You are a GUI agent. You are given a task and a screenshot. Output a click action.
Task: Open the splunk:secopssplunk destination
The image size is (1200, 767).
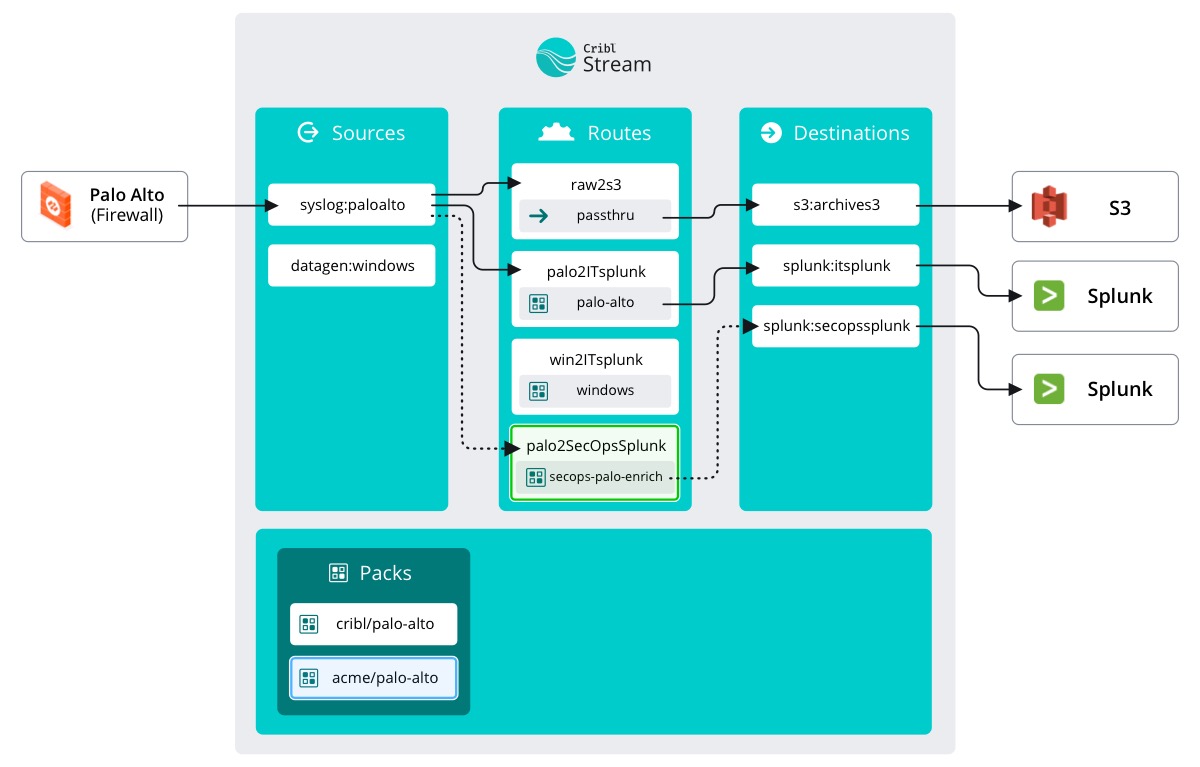tap(835, 326)
